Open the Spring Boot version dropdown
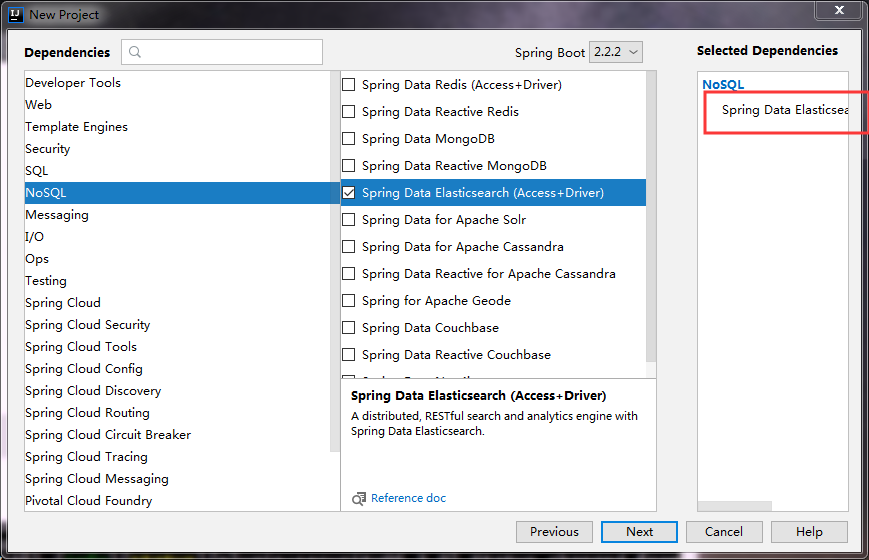Viewport: 869px width, 560px height. tap(616, 52)
